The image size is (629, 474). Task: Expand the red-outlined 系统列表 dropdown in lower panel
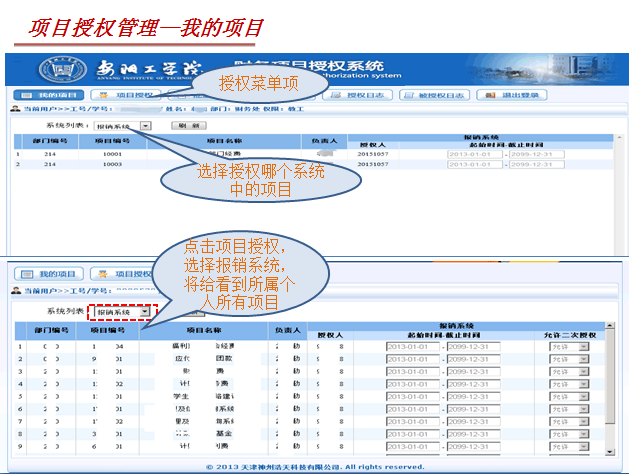click(x=145, y=311)
